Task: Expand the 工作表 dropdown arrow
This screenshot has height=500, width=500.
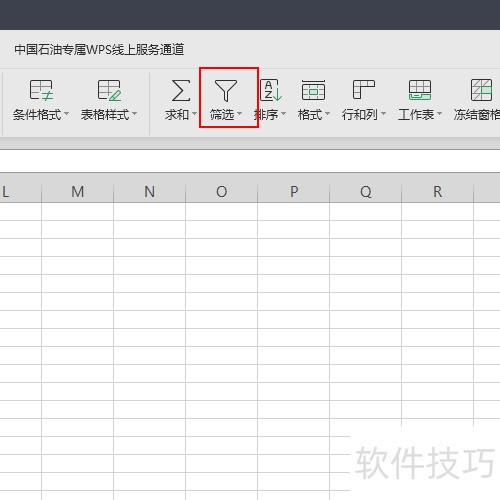Action: (439, 114)
